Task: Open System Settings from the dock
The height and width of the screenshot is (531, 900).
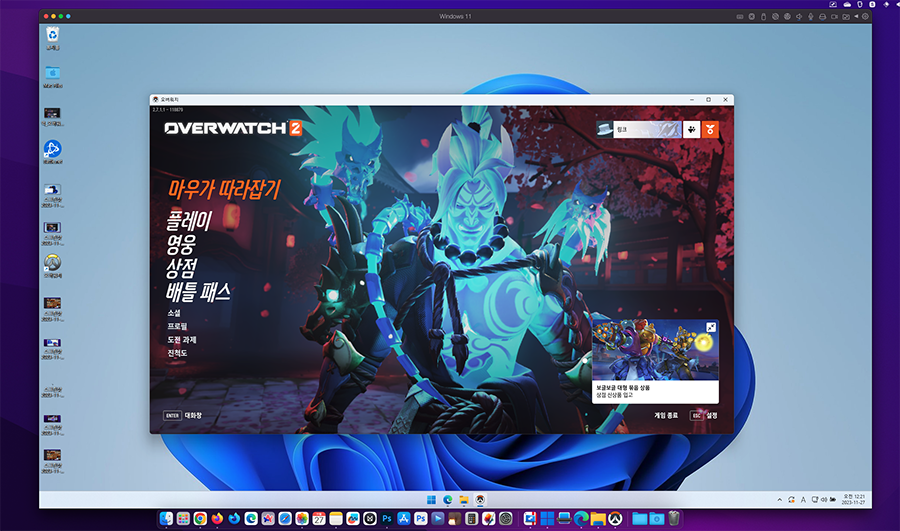Action: [505, 519]
